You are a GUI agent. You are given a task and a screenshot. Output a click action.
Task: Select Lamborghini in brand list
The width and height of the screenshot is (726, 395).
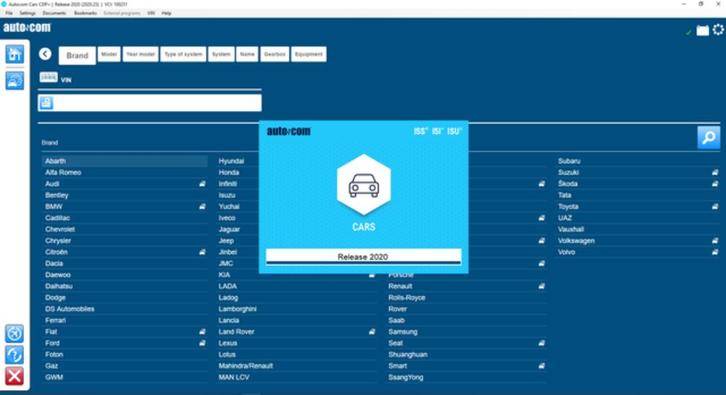(x=238, y=309)
